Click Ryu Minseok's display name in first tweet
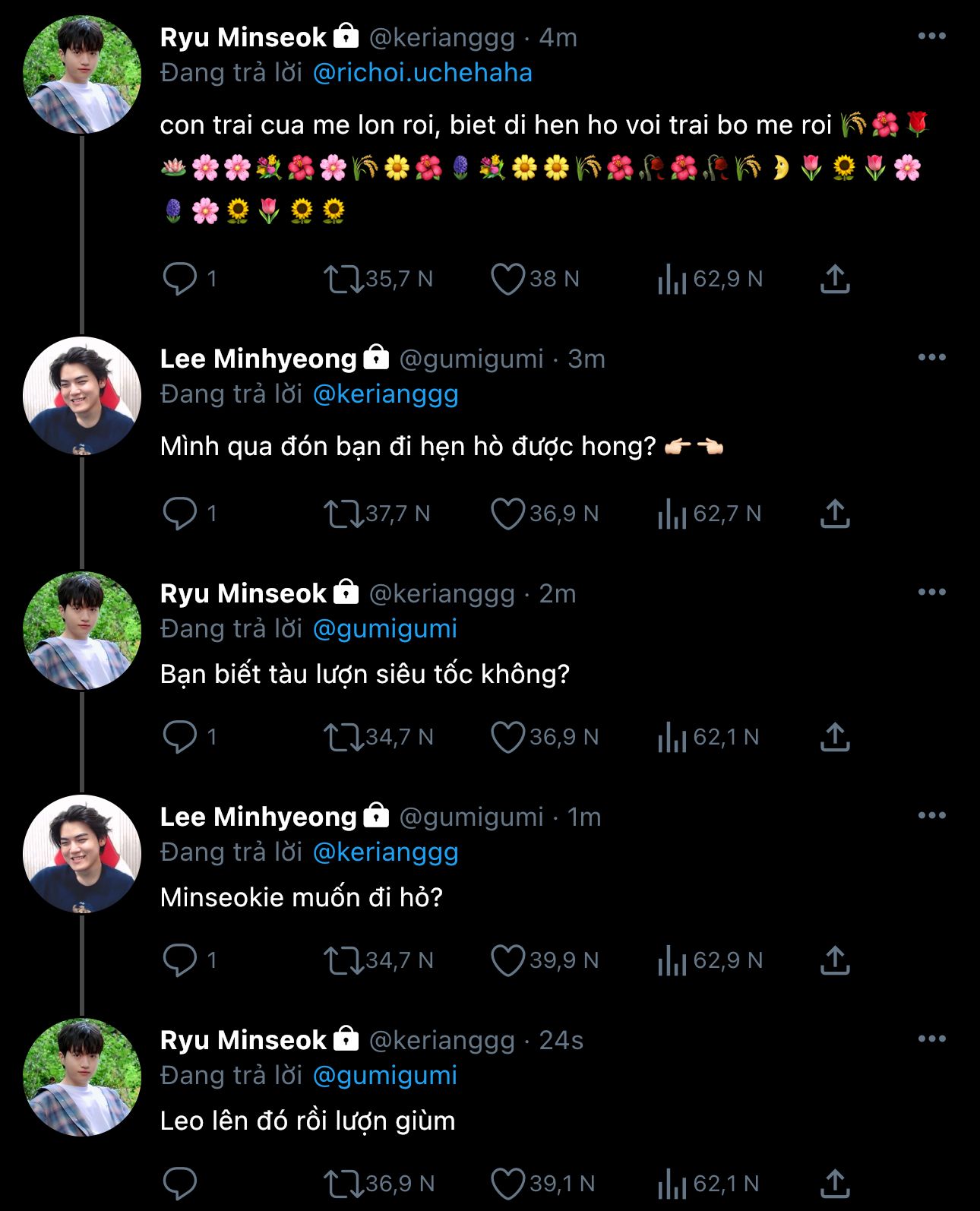Screen dimensions: 980x1211 (x=243, y=37)
